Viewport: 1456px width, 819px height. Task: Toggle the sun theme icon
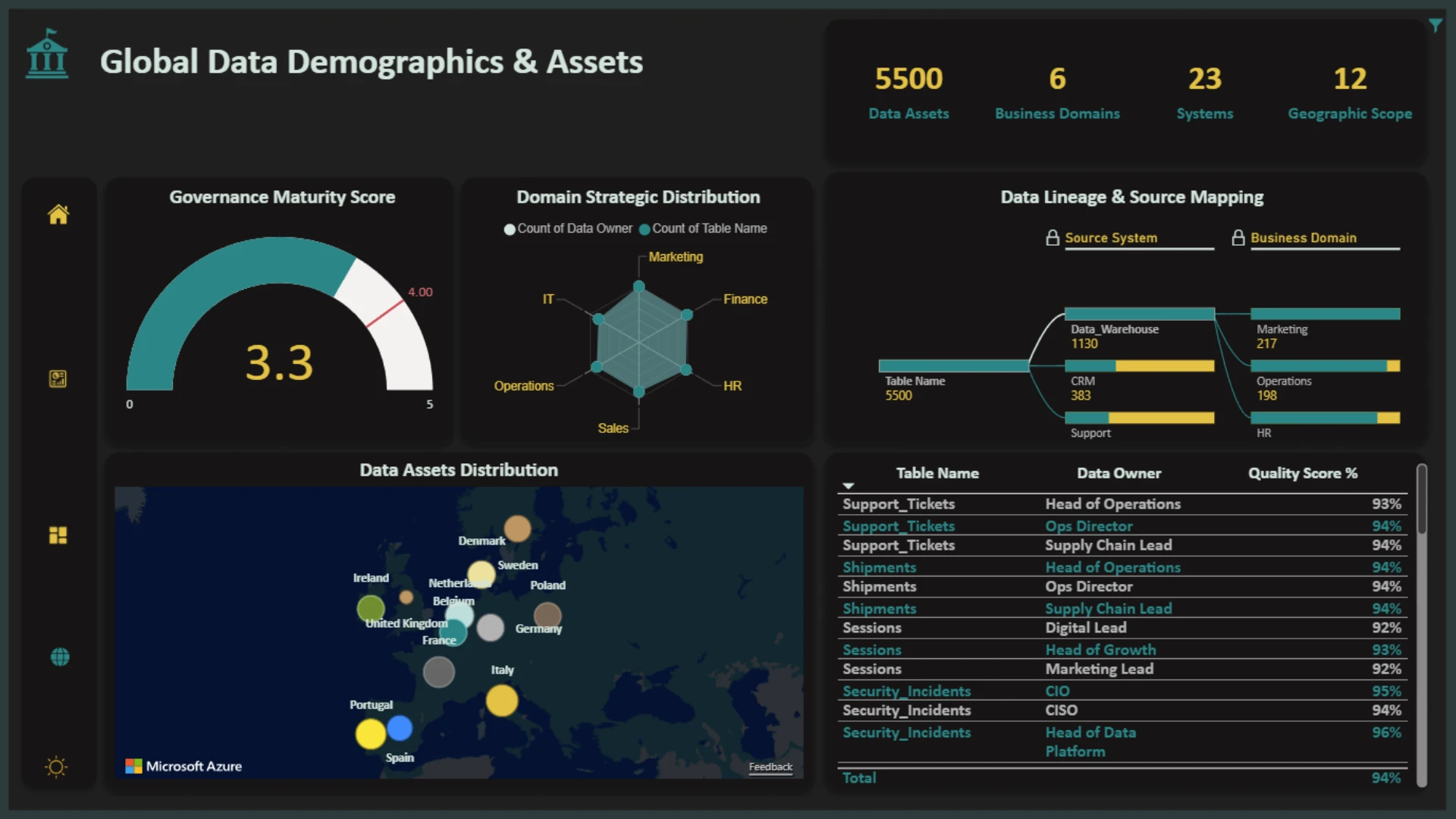click(x=56, y=767)
